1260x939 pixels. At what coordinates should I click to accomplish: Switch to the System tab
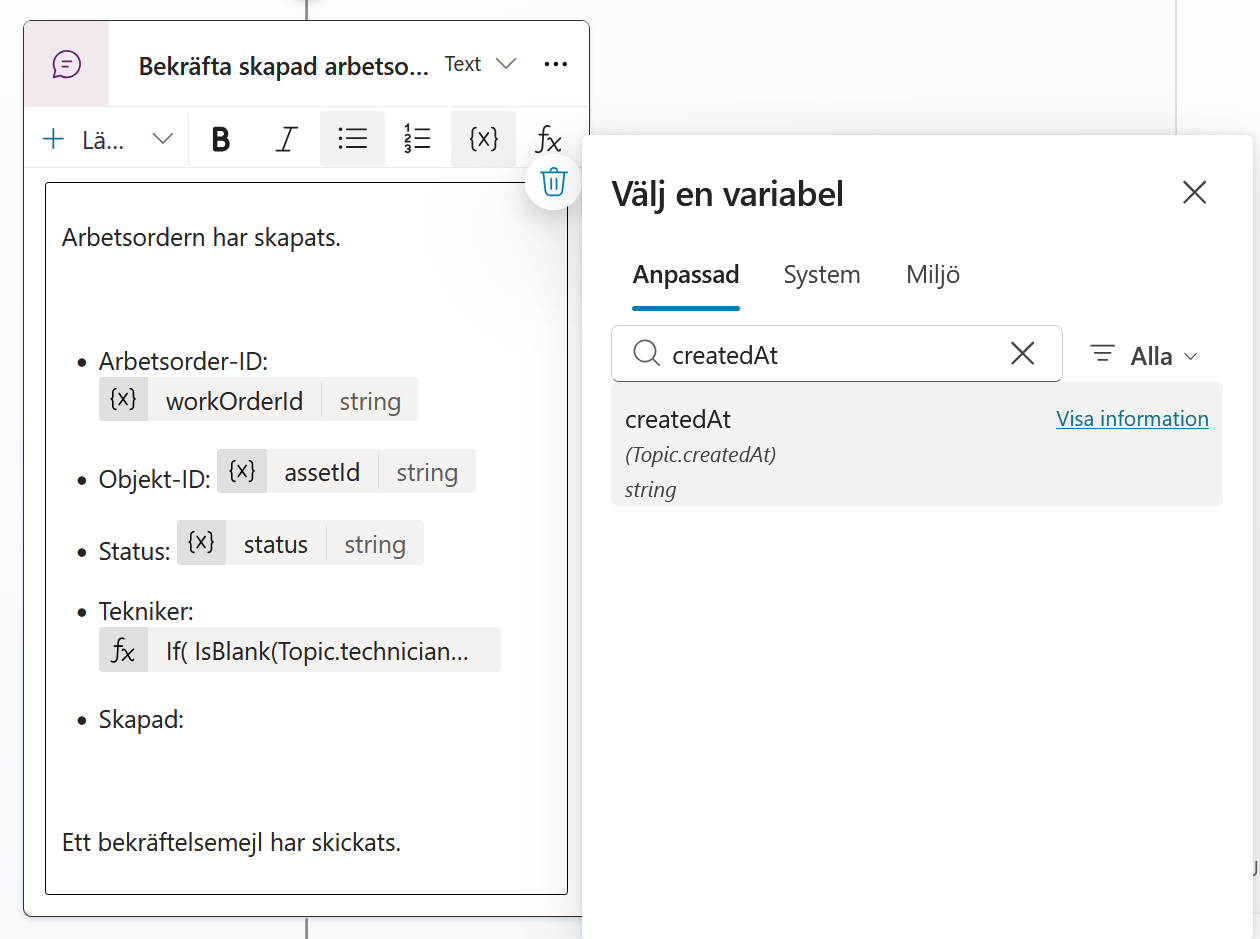point(822,274)
